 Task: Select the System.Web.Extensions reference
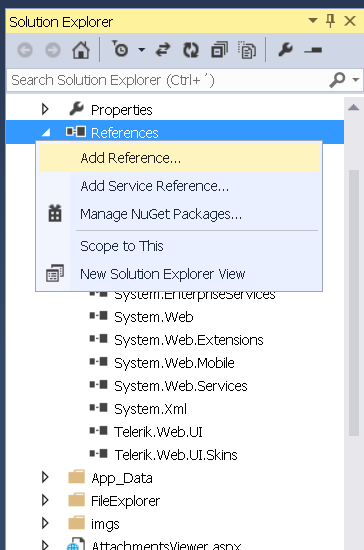point(189,340)
